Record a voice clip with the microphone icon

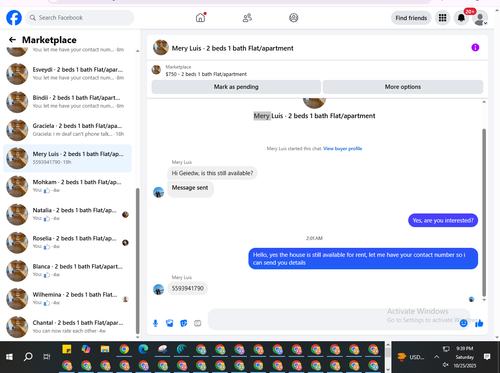pos(155,323)
